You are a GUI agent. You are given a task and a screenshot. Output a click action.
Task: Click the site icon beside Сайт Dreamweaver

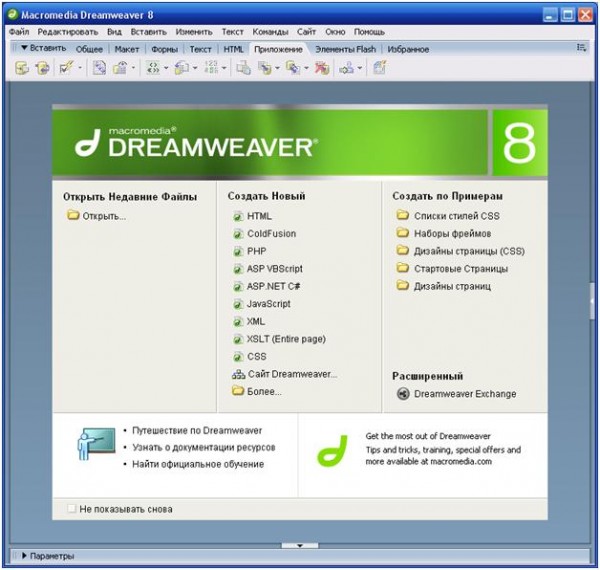(x=238, y=375)
